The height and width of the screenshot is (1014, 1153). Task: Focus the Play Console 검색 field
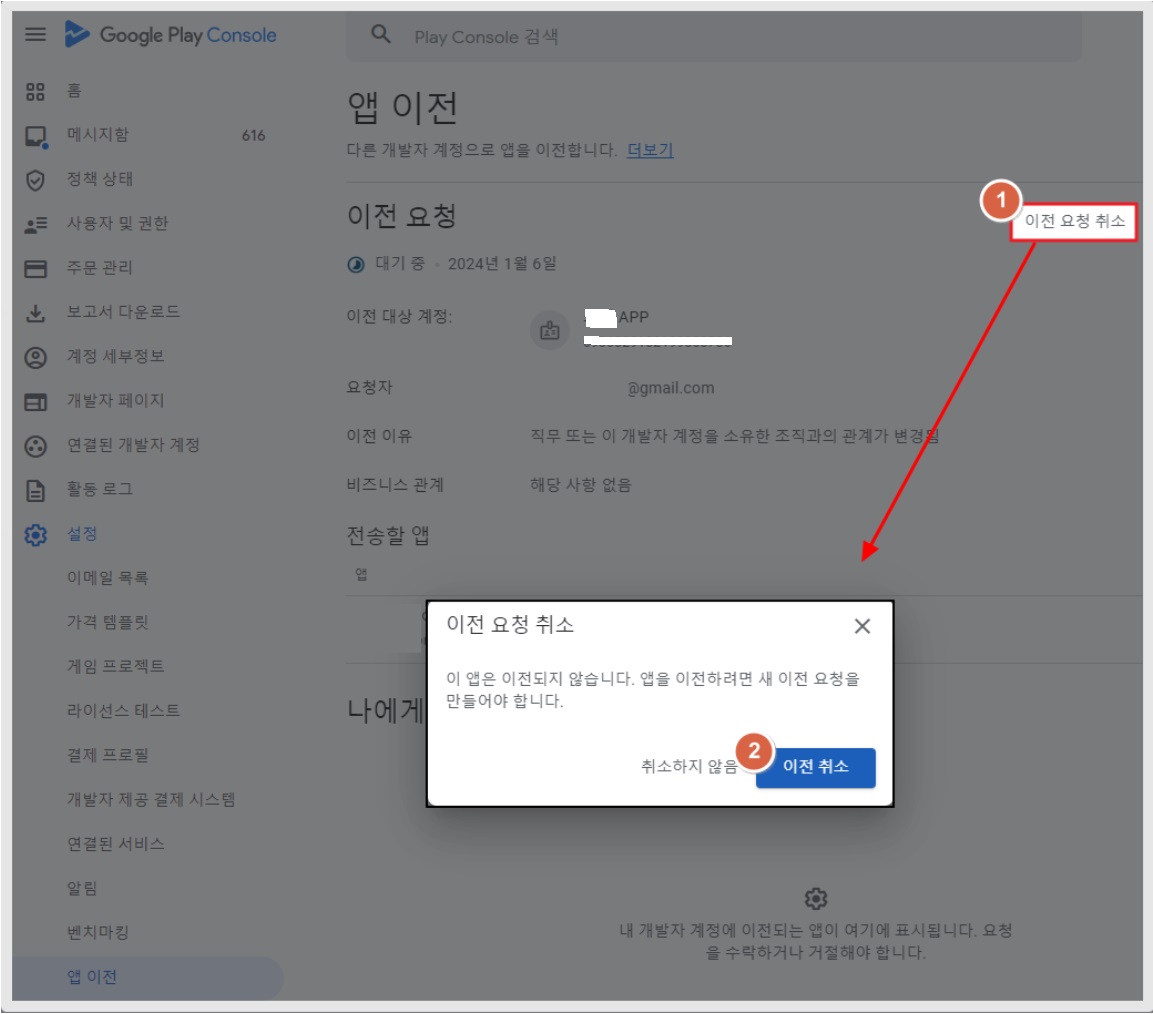click(713, 36)
